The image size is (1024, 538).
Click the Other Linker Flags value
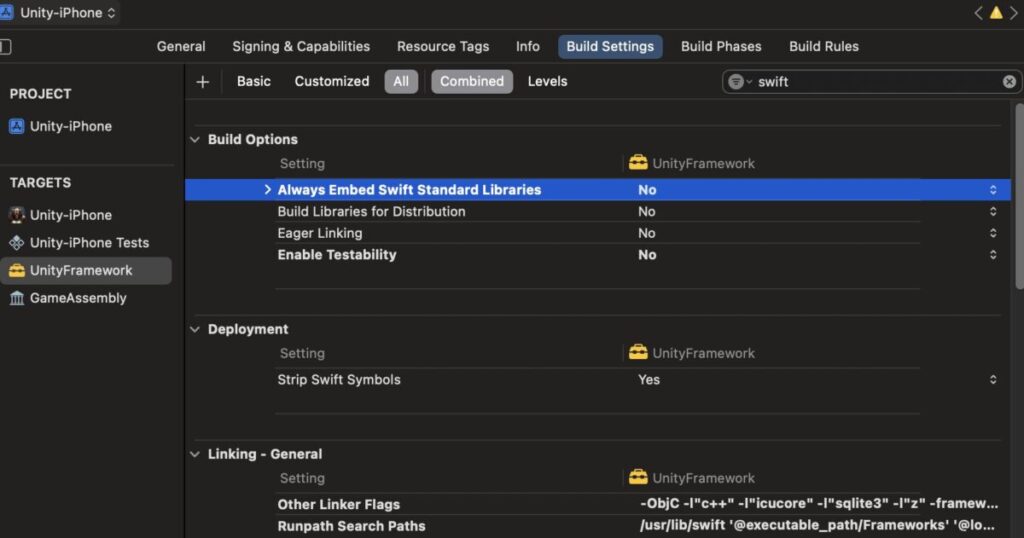click(819, 503)
